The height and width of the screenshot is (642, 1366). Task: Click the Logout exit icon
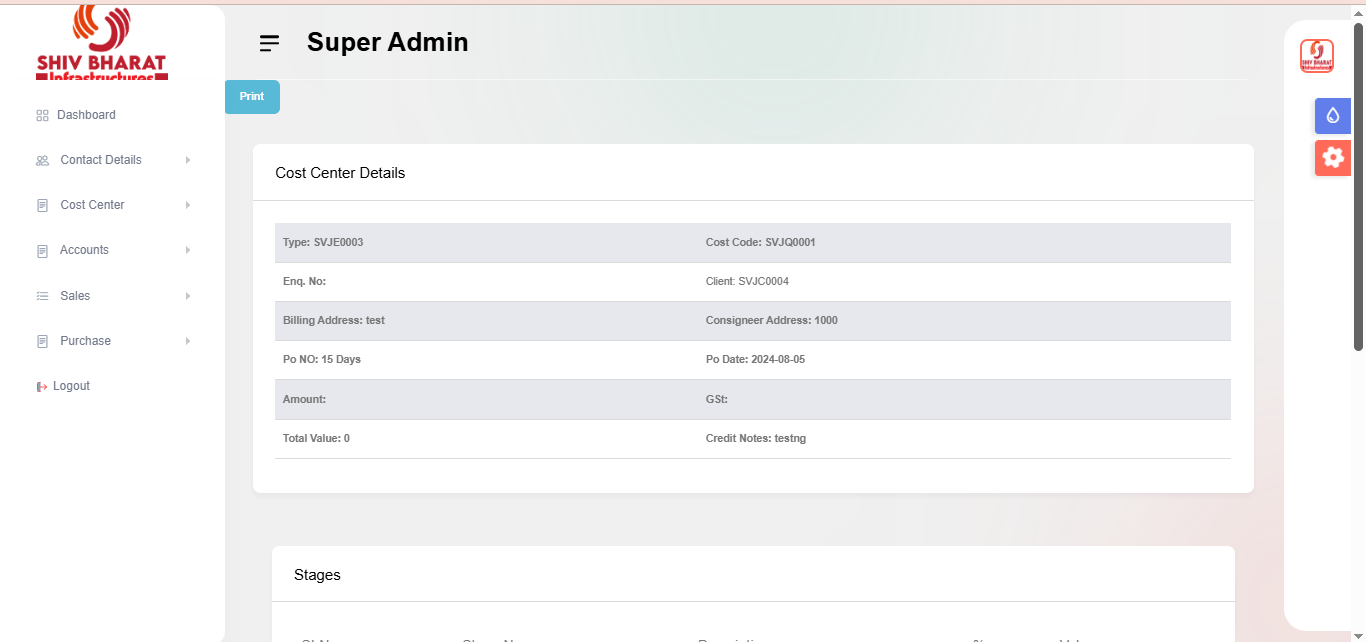pyautogui.click(x=42, y=387)
